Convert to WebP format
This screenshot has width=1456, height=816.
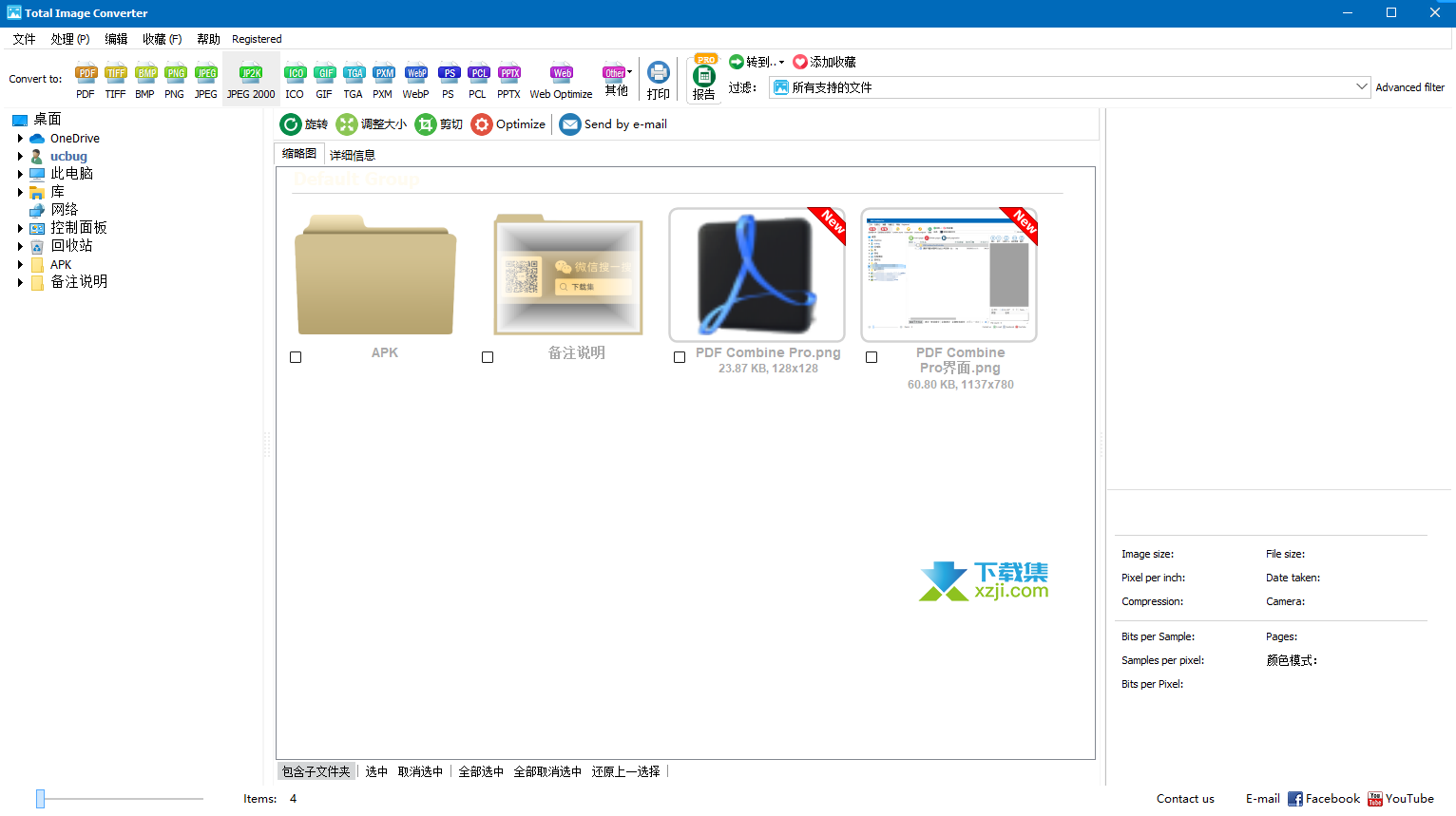(415, 82)
